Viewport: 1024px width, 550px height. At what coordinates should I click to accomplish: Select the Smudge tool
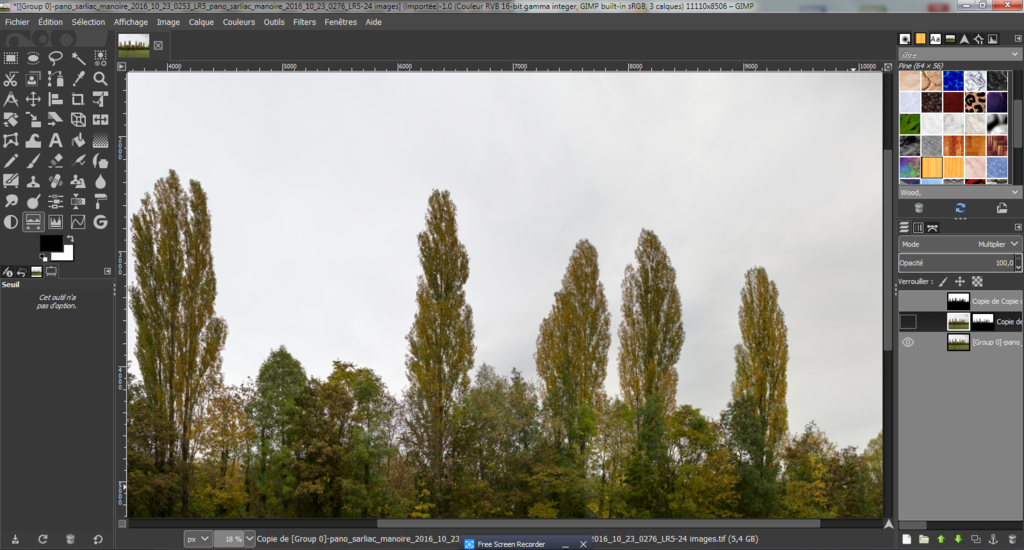pyautogui.click(x=11, y=202)
